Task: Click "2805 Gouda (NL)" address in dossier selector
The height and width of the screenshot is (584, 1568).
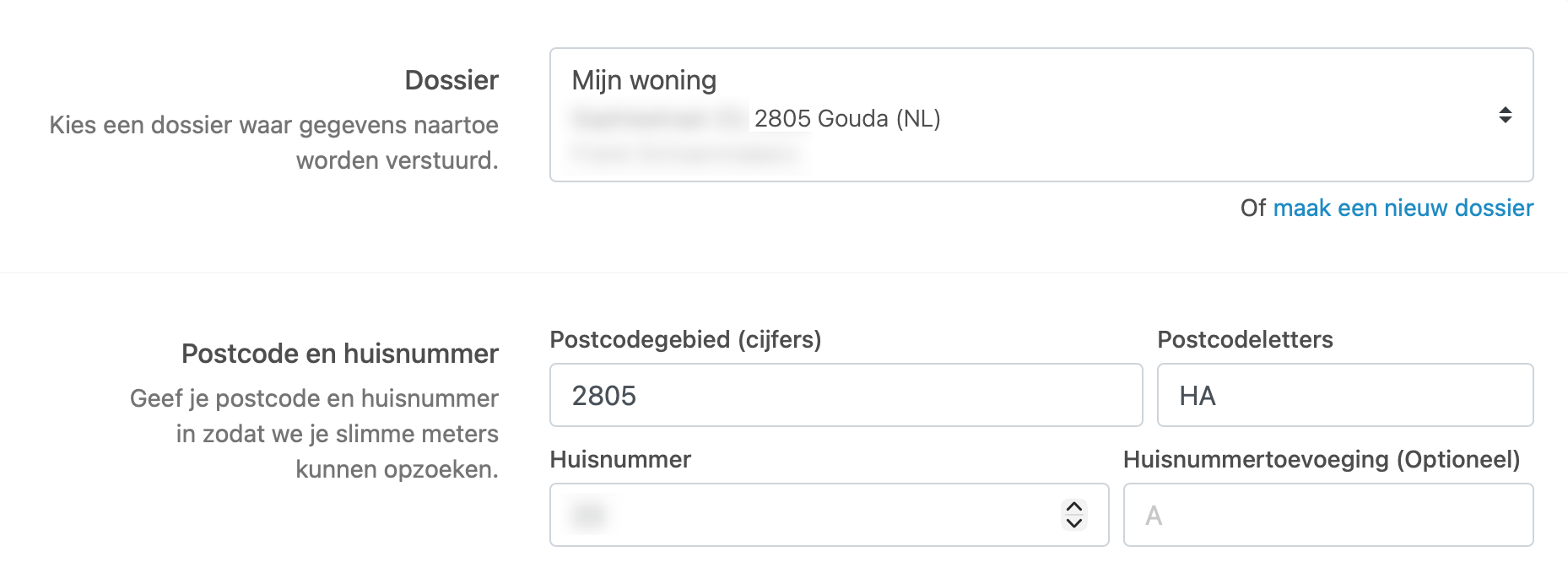Action: 846,118
